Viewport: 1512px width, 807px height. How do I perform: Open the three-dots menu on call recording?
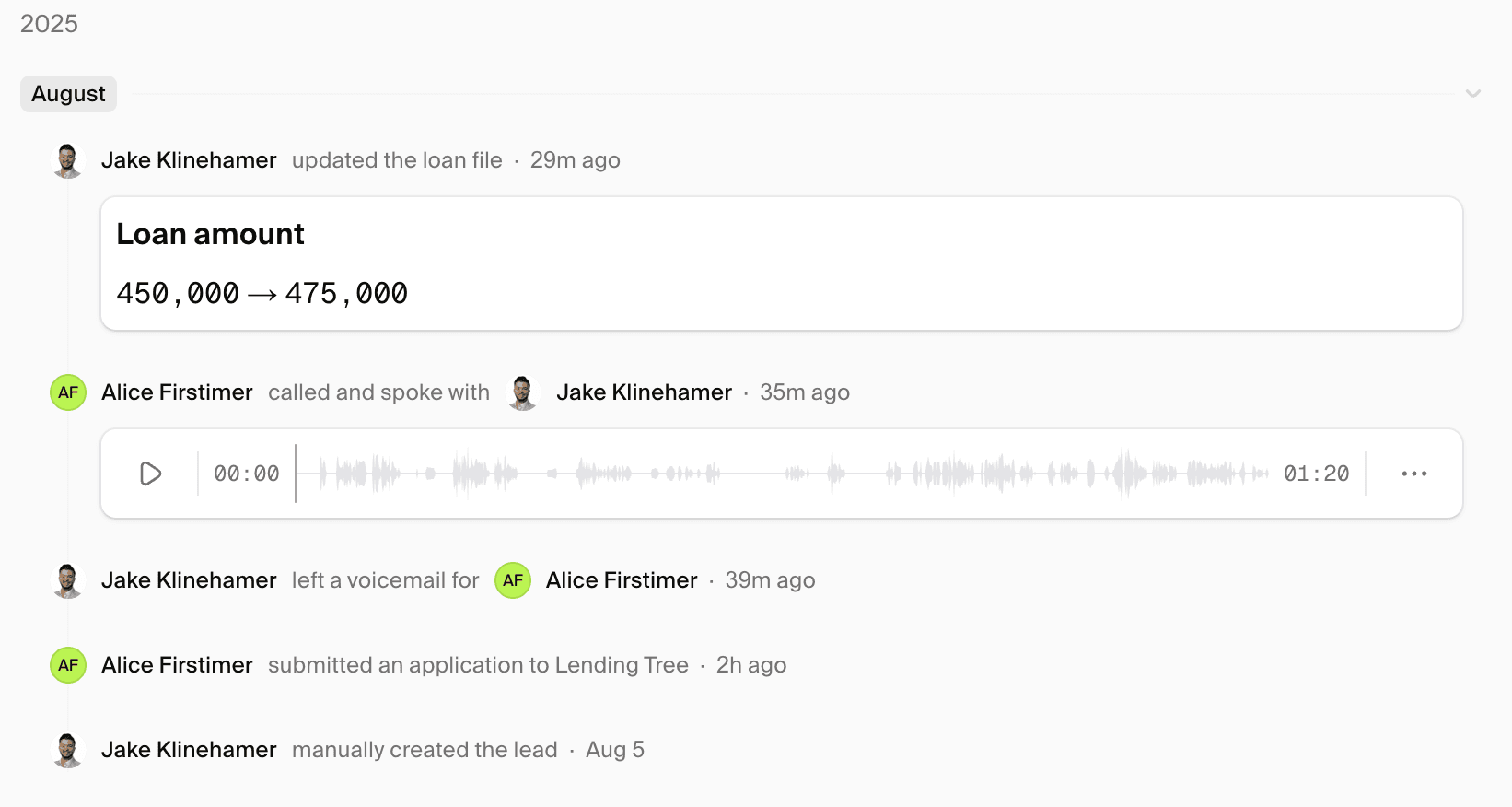point(1413,474)
